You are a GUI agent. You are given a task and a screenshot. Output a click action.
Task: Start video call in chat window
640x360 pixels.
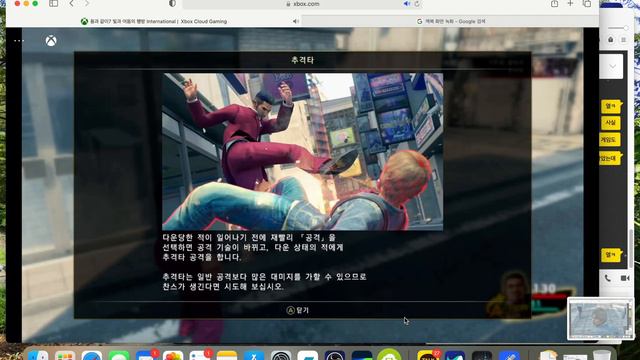(x=624, y=278)
